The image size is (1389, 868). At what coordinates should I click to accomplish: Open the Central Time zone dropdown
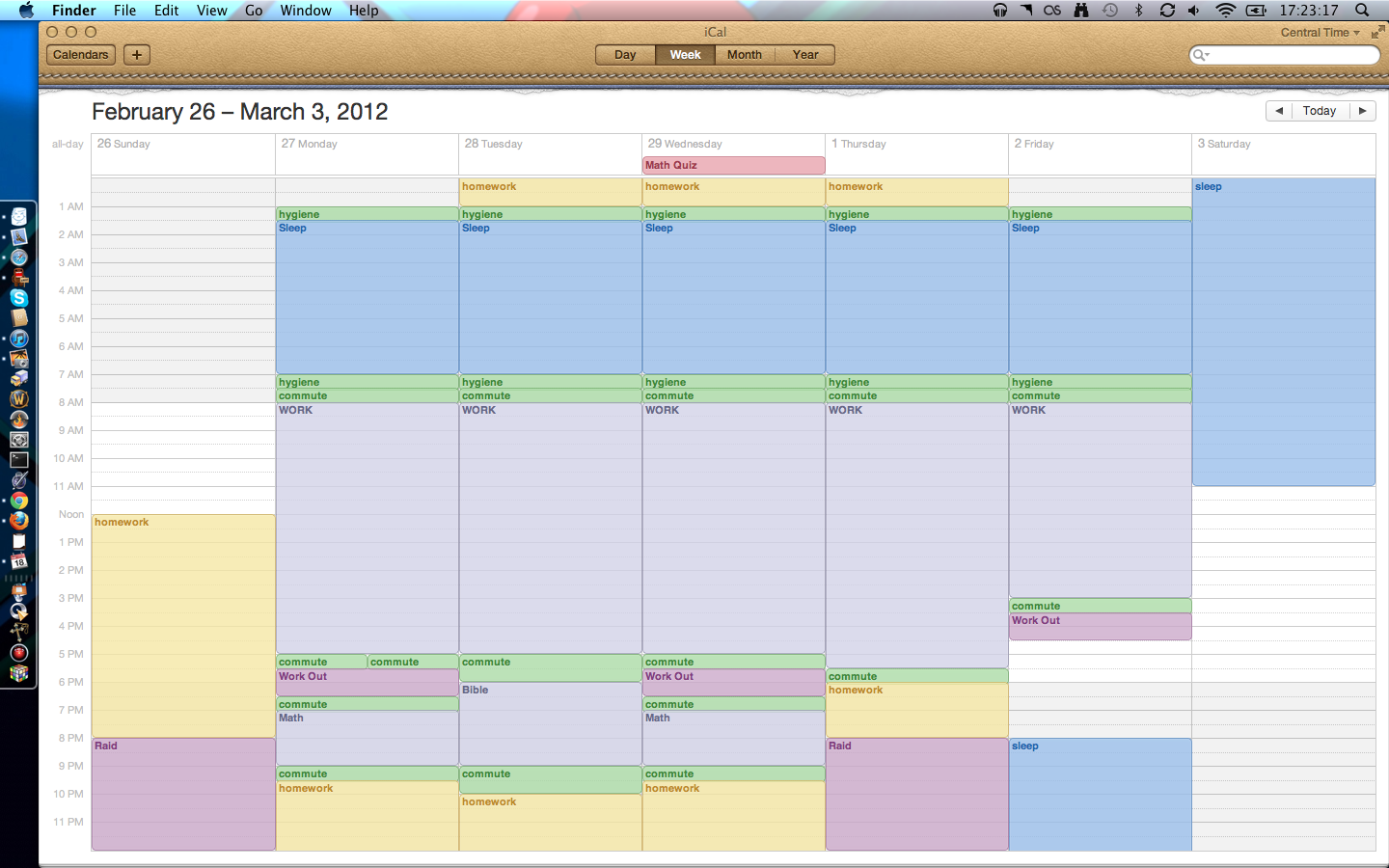1320,33
